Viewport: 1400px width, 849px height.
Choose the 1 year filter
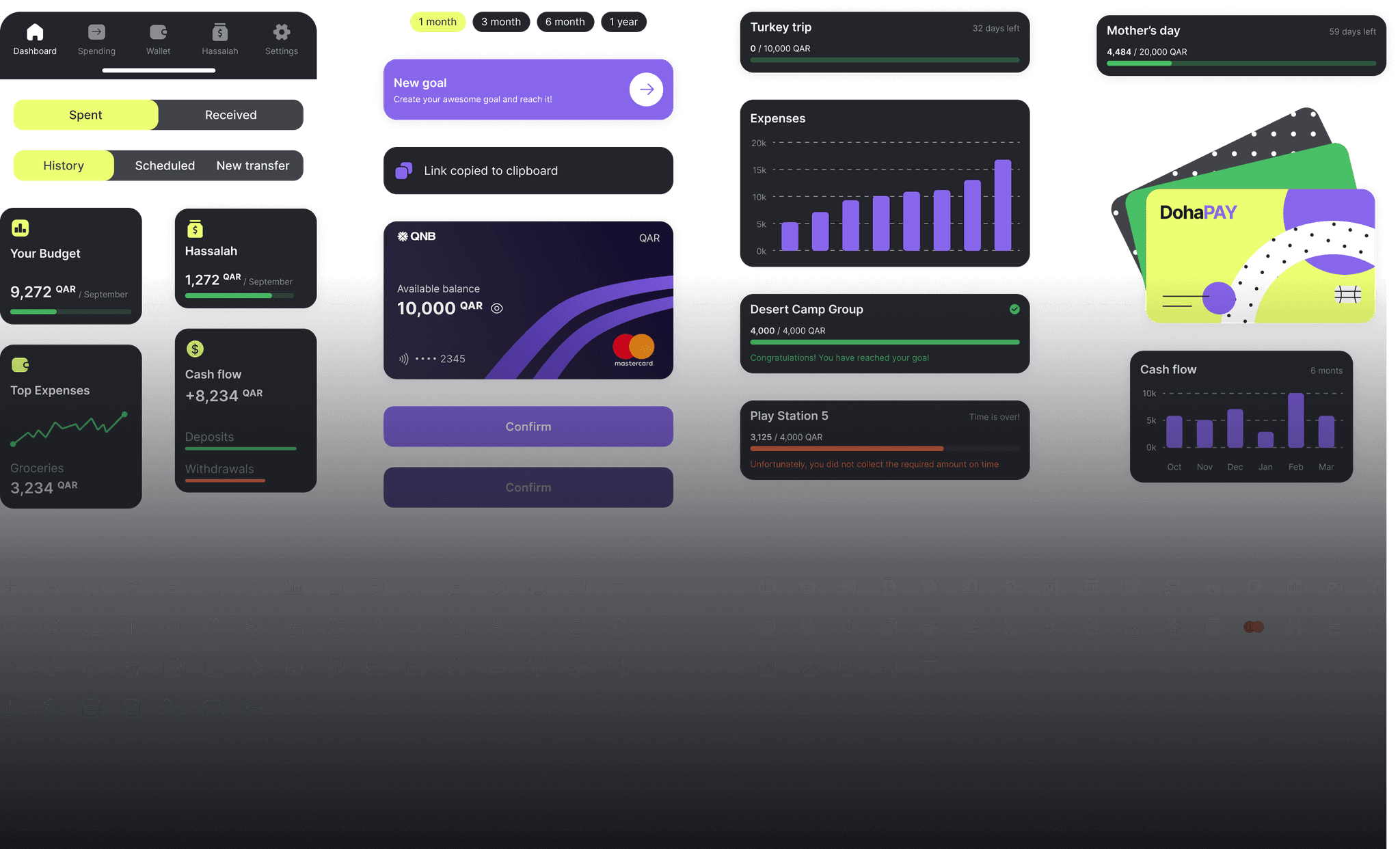(x=623, y=22)
